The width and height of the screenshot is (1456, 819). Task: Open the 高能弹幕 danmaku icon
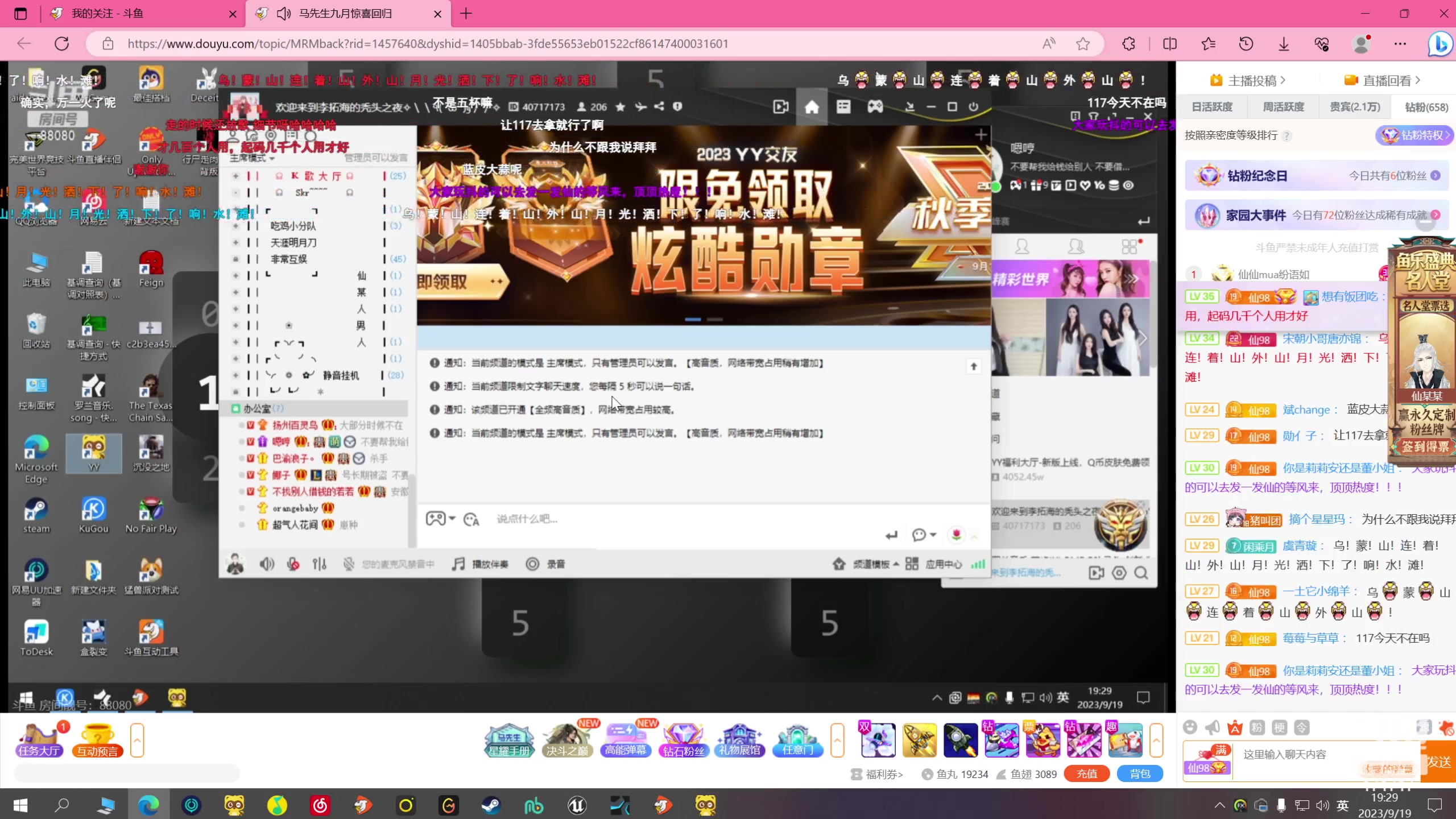625,739
